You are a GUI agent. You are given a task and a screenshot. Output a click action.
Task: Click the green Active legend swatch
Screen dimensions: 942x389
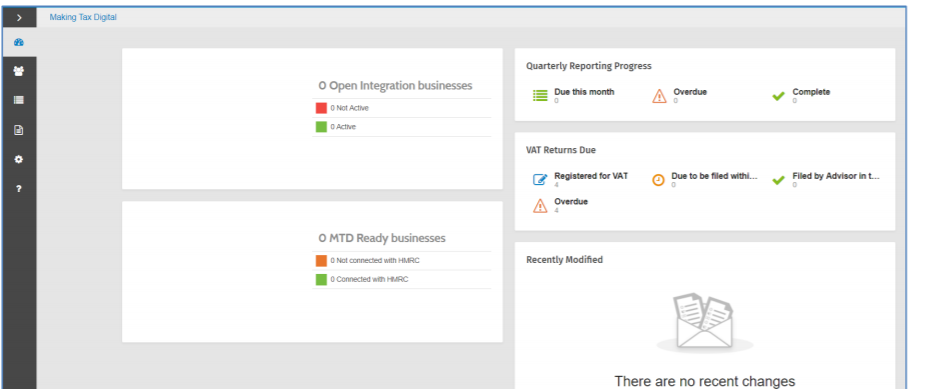pyautogui.click(x=321, y=127)
